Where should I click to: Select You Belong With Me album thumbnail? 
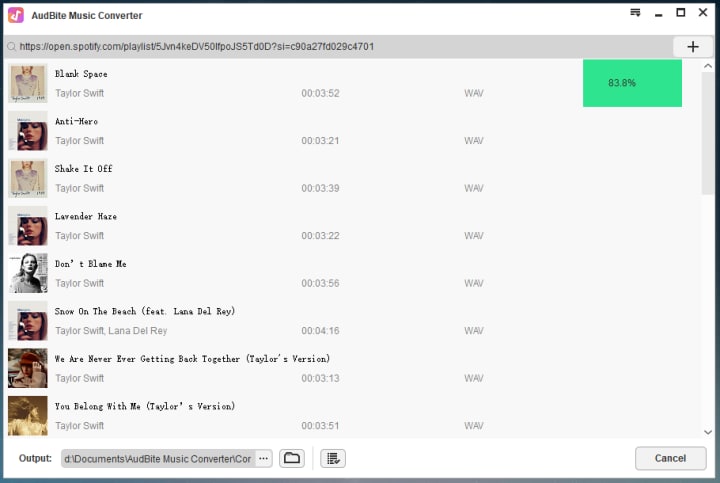[28, 416]
